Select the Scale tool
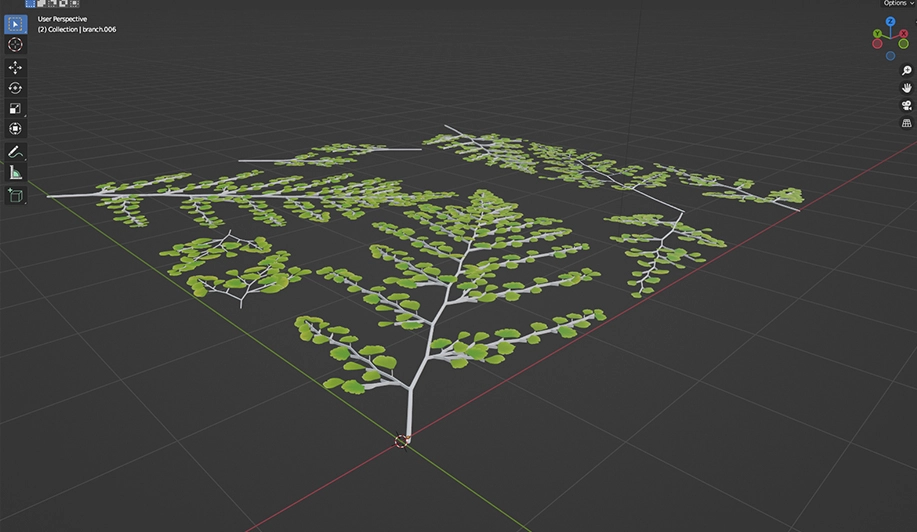This screenshot has height=532, width=917. coord(16,109)
